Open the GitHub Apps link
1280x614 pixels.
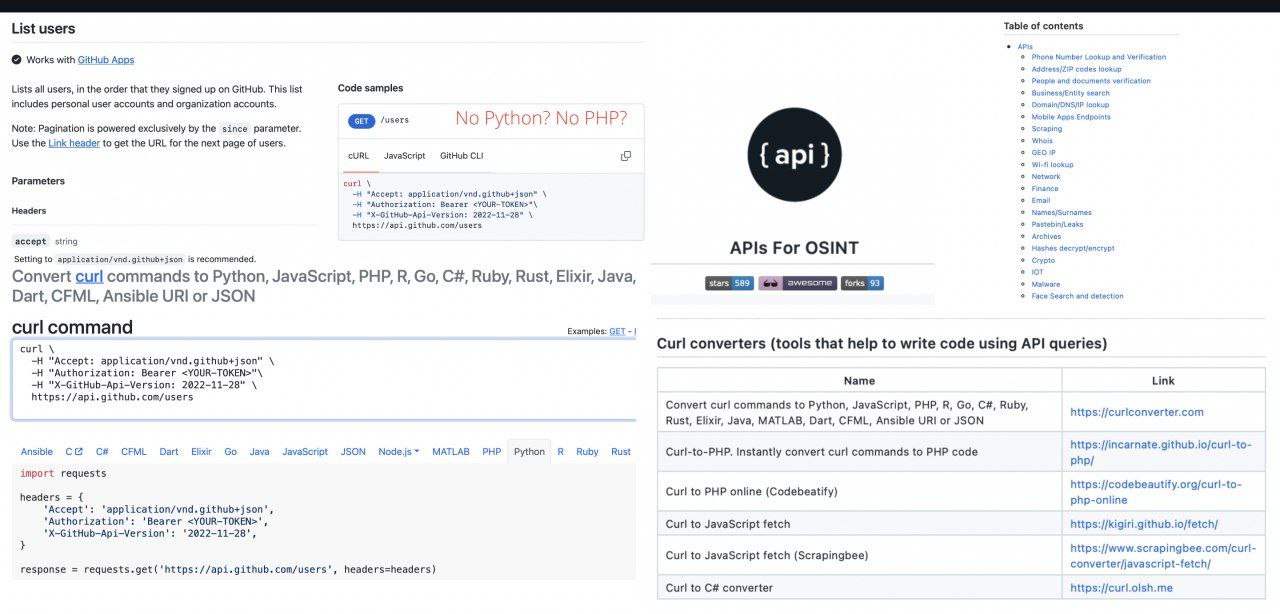coord(105,60)
